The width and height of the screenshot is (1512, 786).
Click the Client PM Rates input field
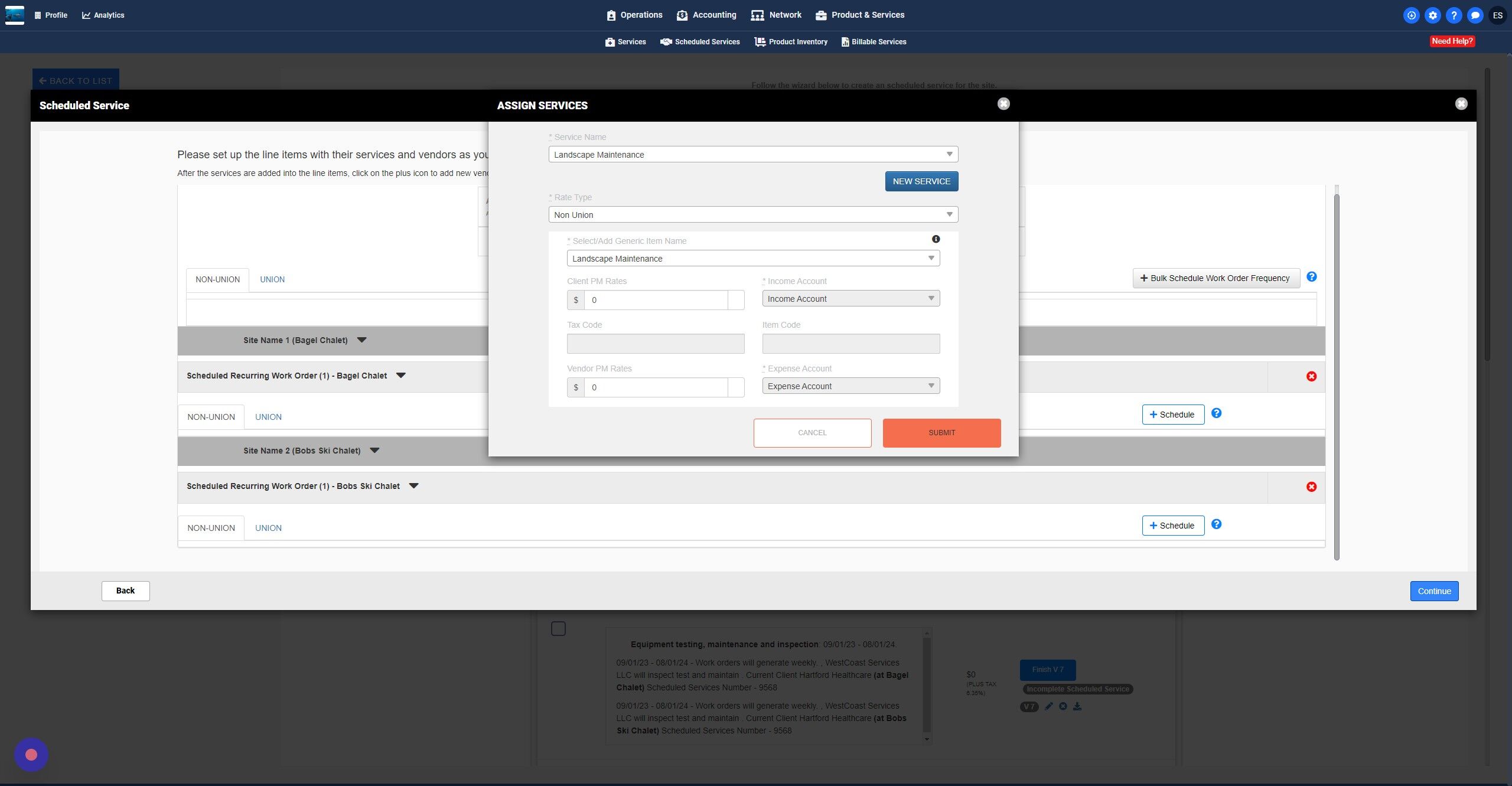click(656, 300)
